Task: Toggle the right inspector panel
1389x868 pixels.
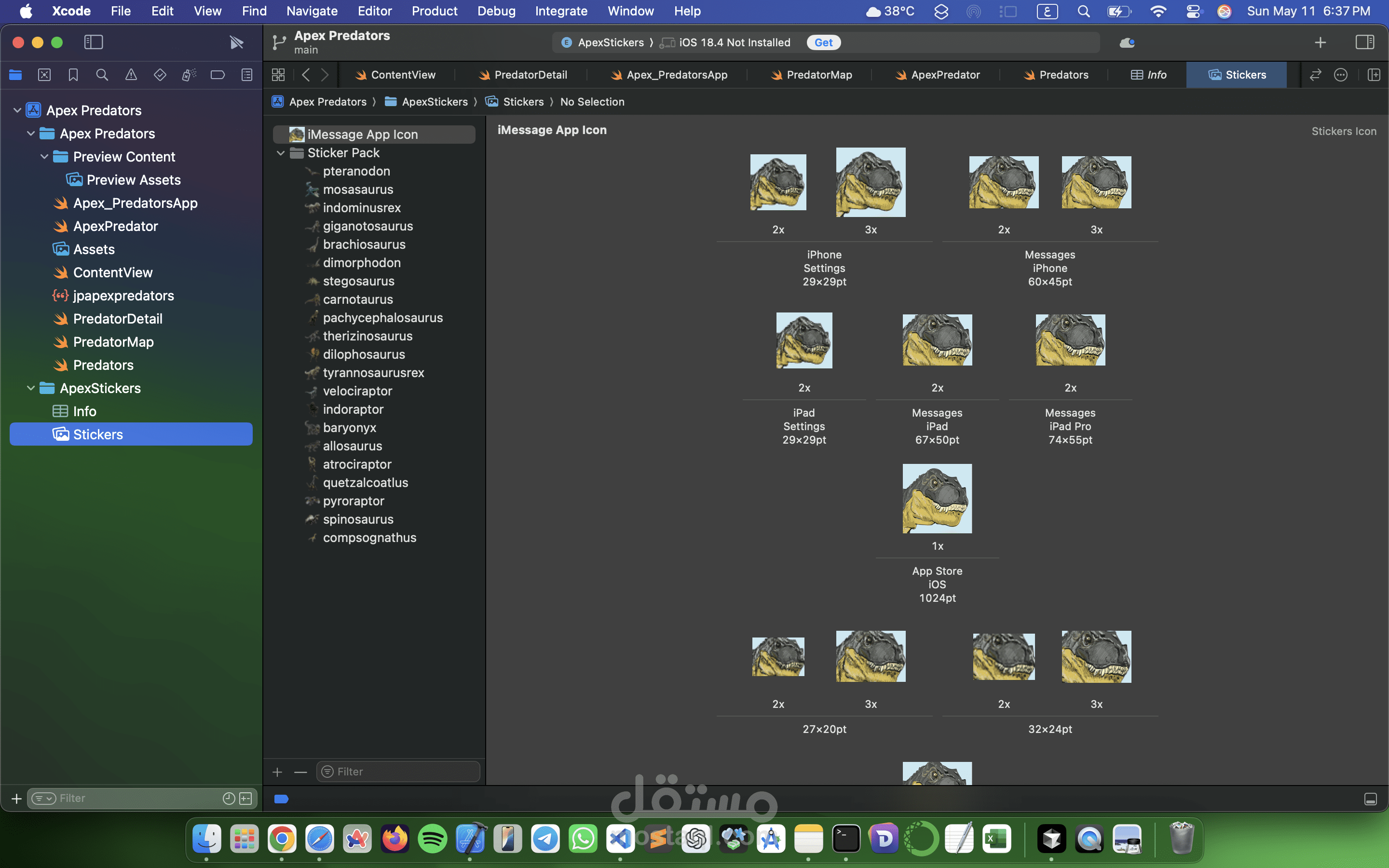Action: 1365,42
